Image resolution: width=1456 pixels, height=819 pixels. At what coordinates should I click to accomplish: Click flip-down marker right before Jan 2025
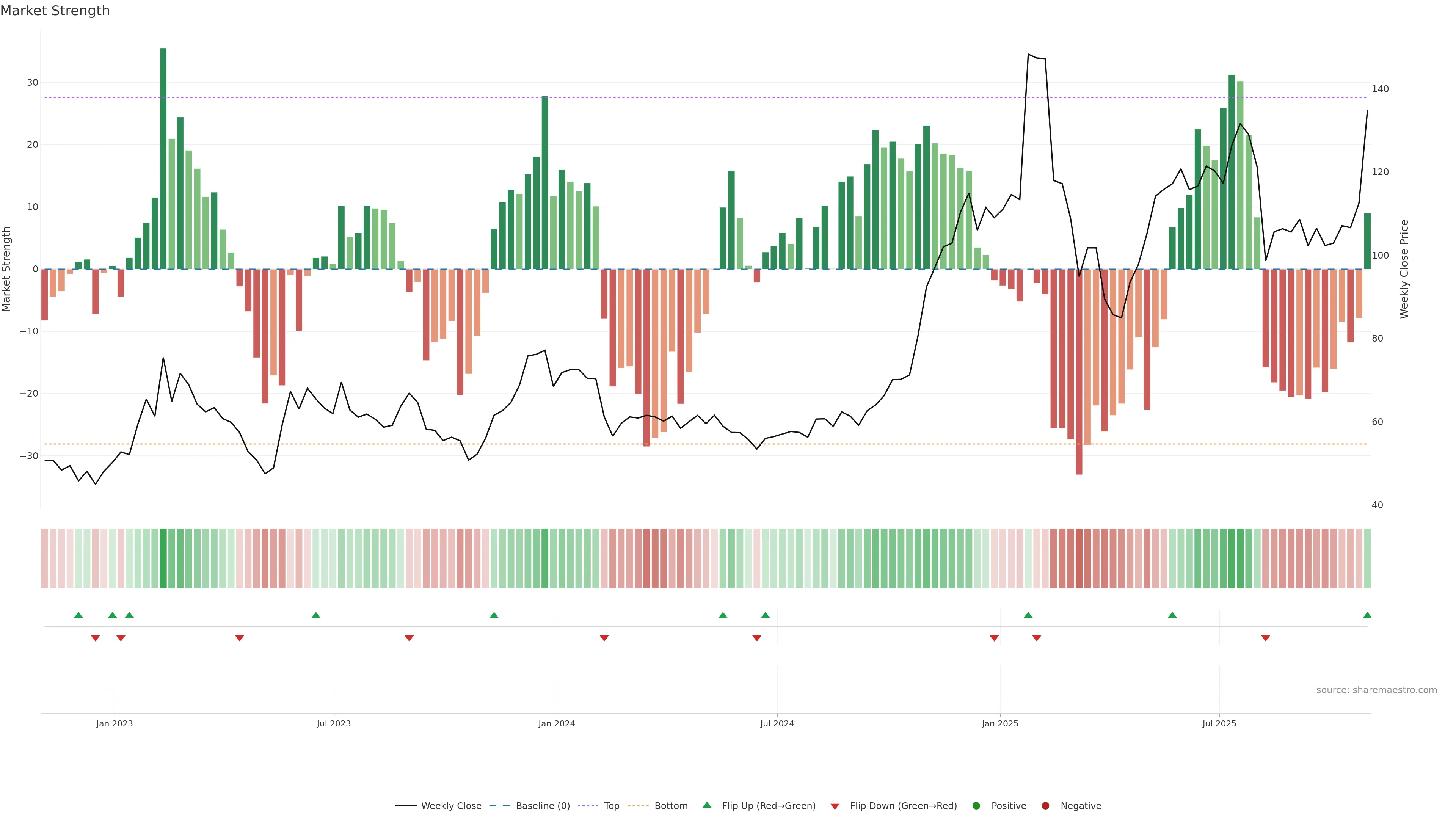[994, 638]
